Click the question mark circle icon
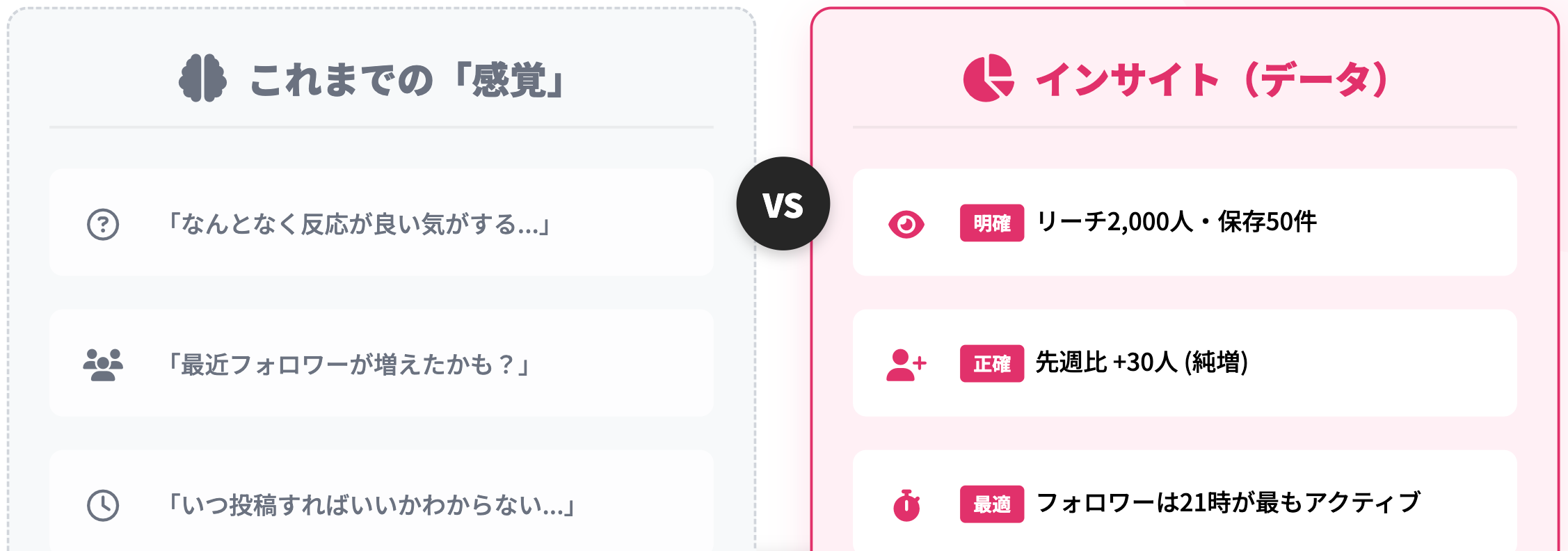 pyautogui.click(x=103, y=225)
